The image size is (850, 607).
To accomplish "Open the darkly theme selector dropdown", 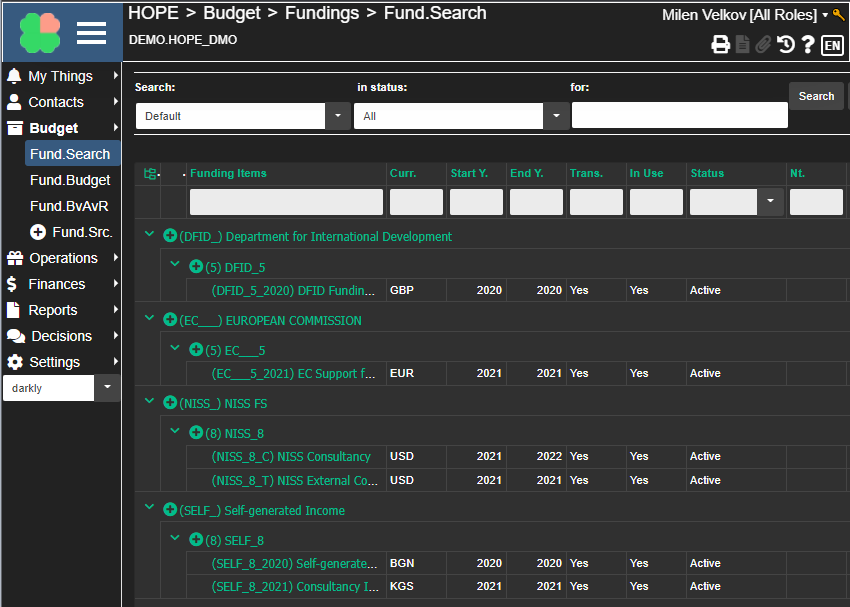I will tap(107, 387).
